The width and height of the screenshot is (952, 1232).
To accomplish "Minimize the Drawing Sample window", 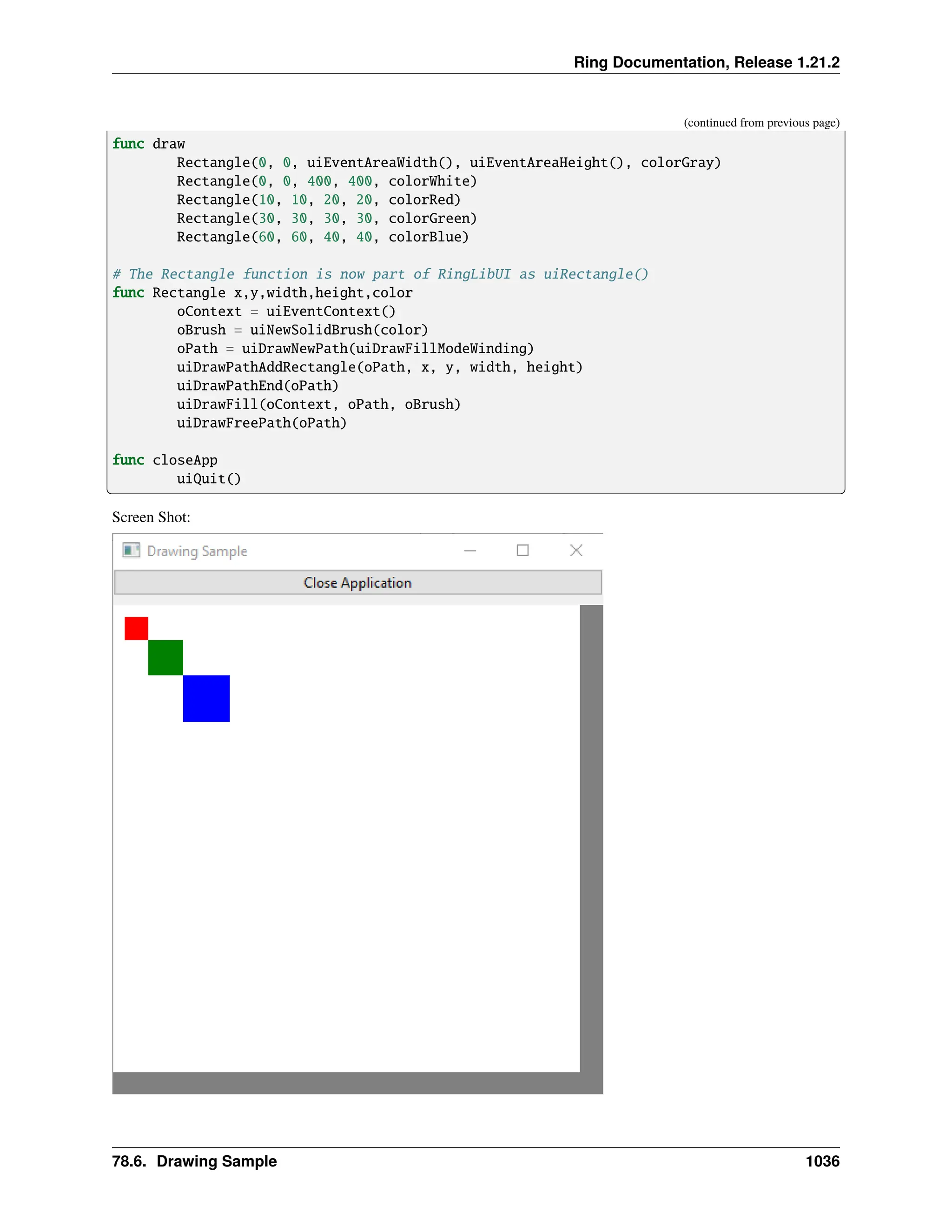I will pos(470,550).
